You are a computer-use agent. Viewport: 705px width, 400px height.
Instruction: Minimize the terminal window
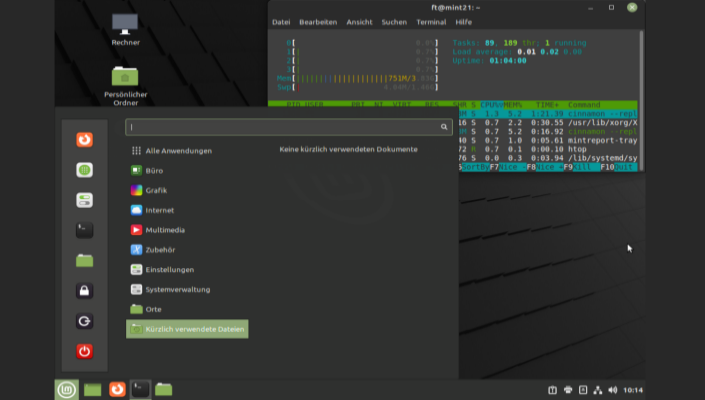pyautogui.click(x=590, y=8)
